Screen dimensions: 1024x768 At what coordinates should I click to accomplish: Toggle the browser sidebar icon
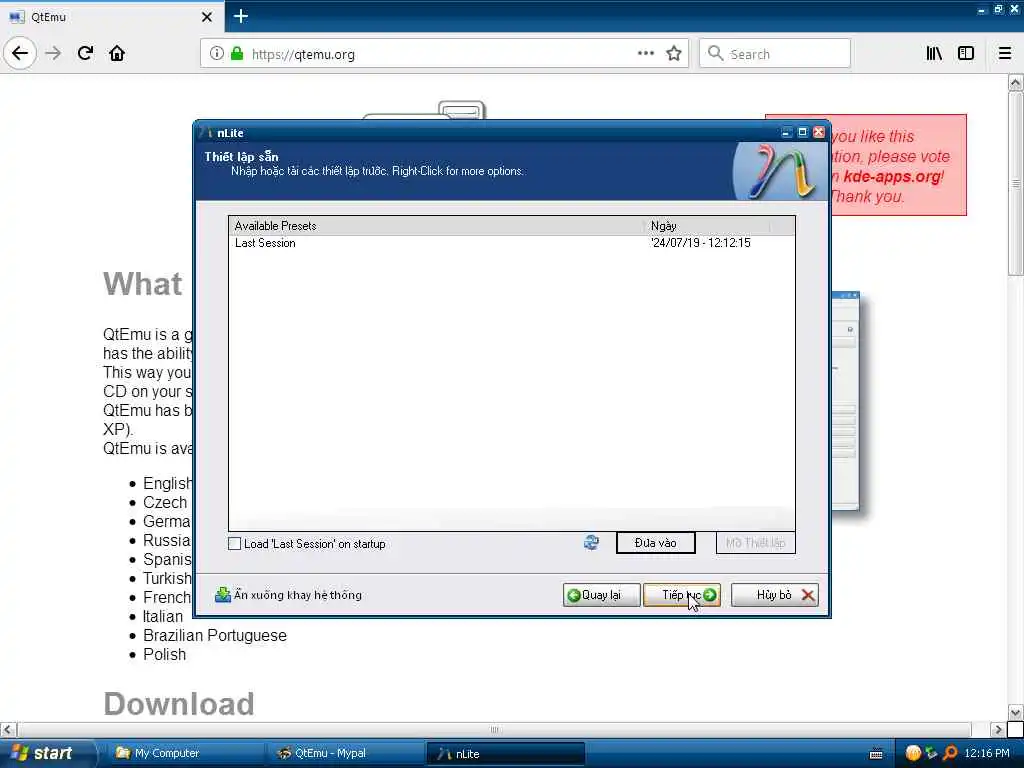pos(966,54)
